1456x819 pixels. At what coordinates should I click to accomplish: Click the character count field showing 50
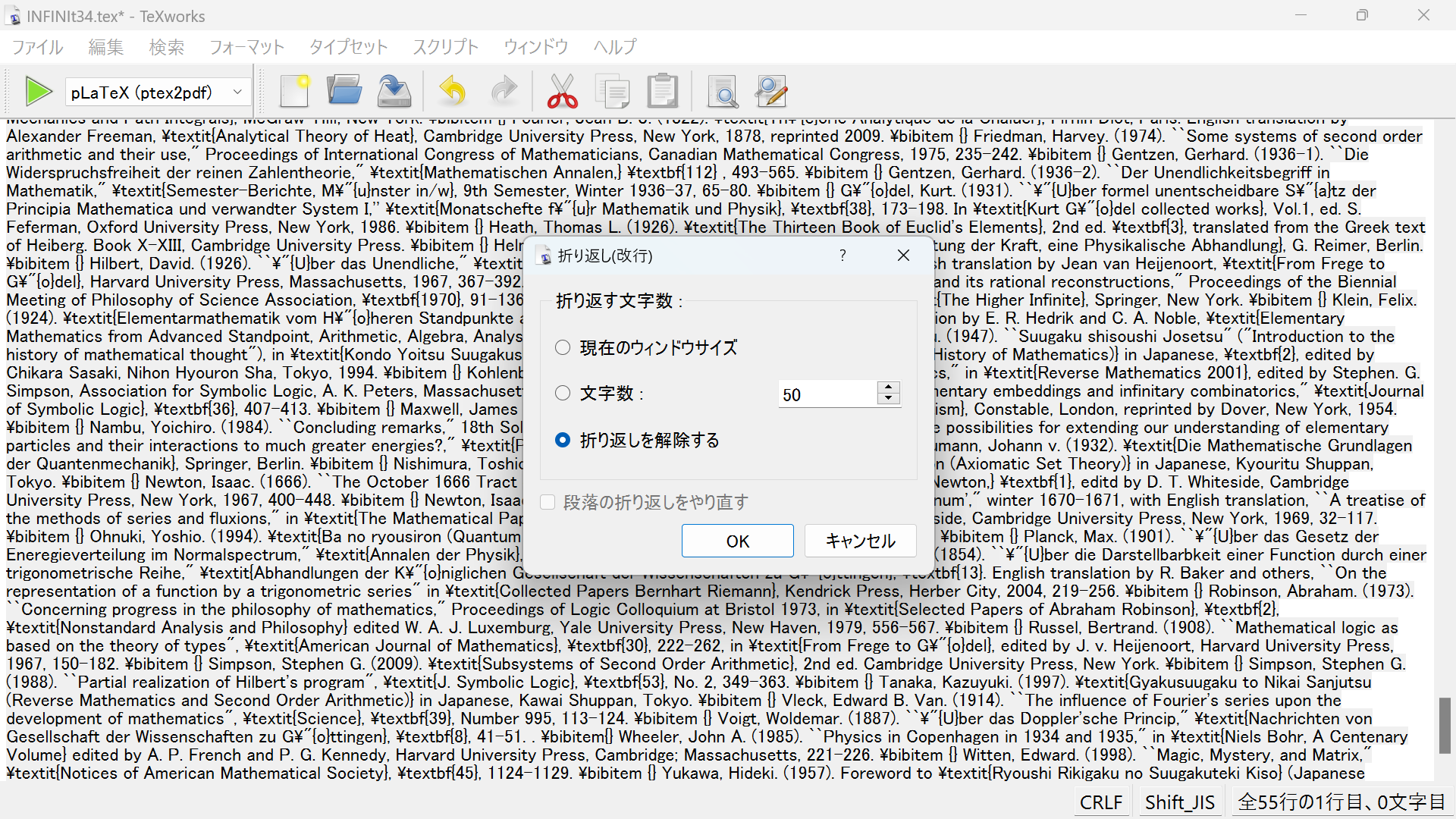pyautogui.click(x=827, y=394)
